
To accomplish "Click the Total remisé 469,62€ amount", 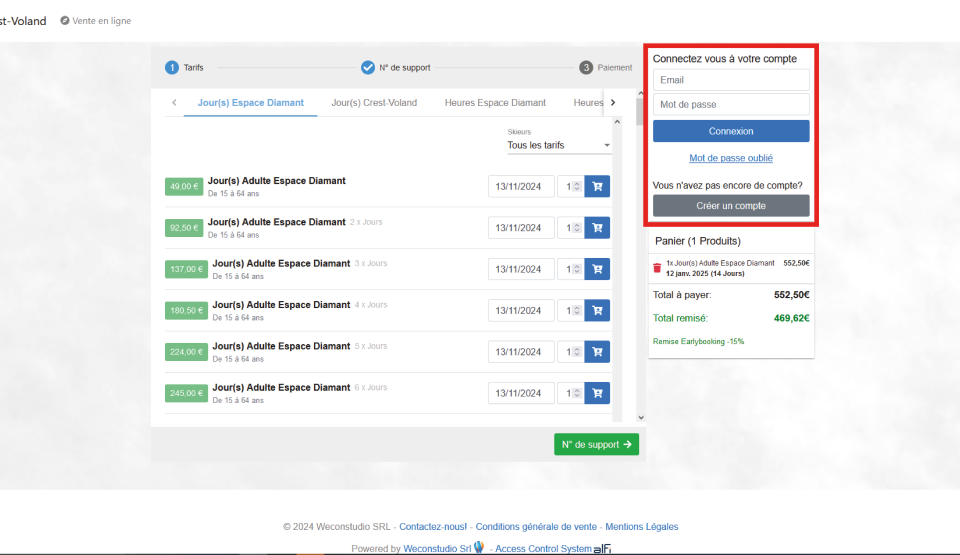I will [792, 318].
